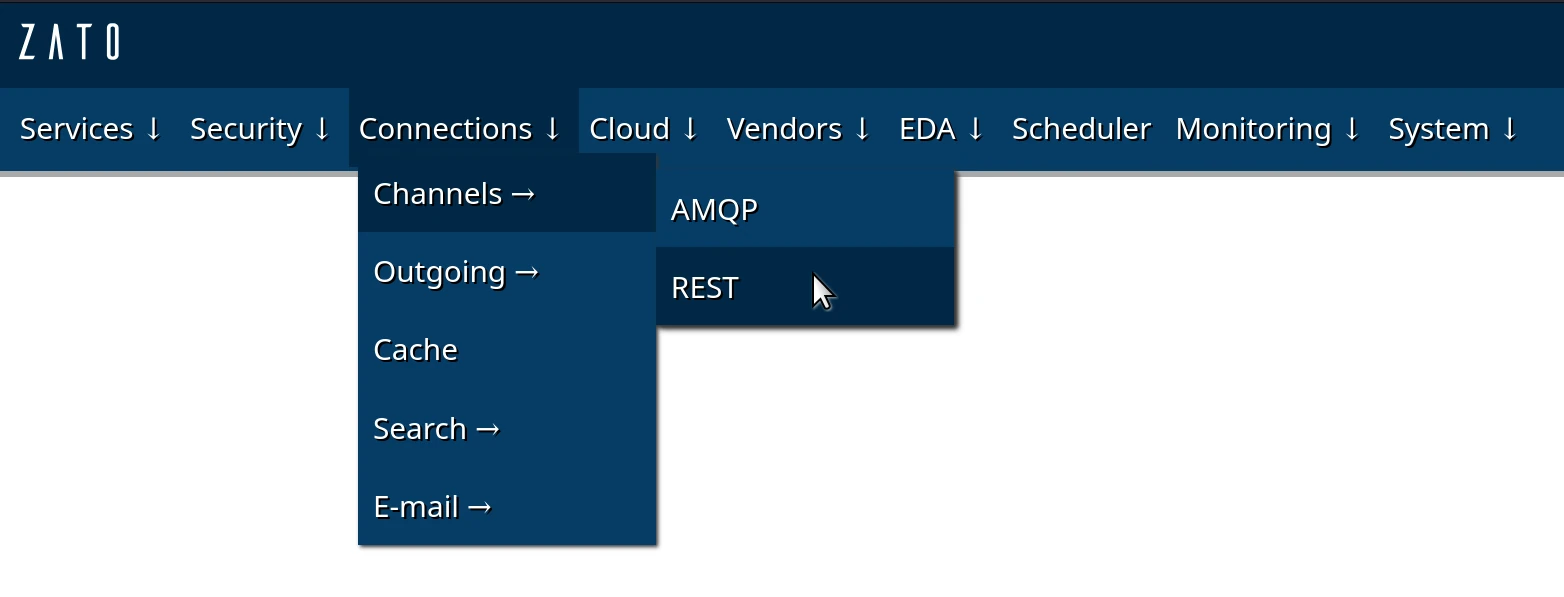Screen dimensions: 1564x597
Task: Click the down arrow beside Services
Action: pyautogui.click(x=153, y=129)
